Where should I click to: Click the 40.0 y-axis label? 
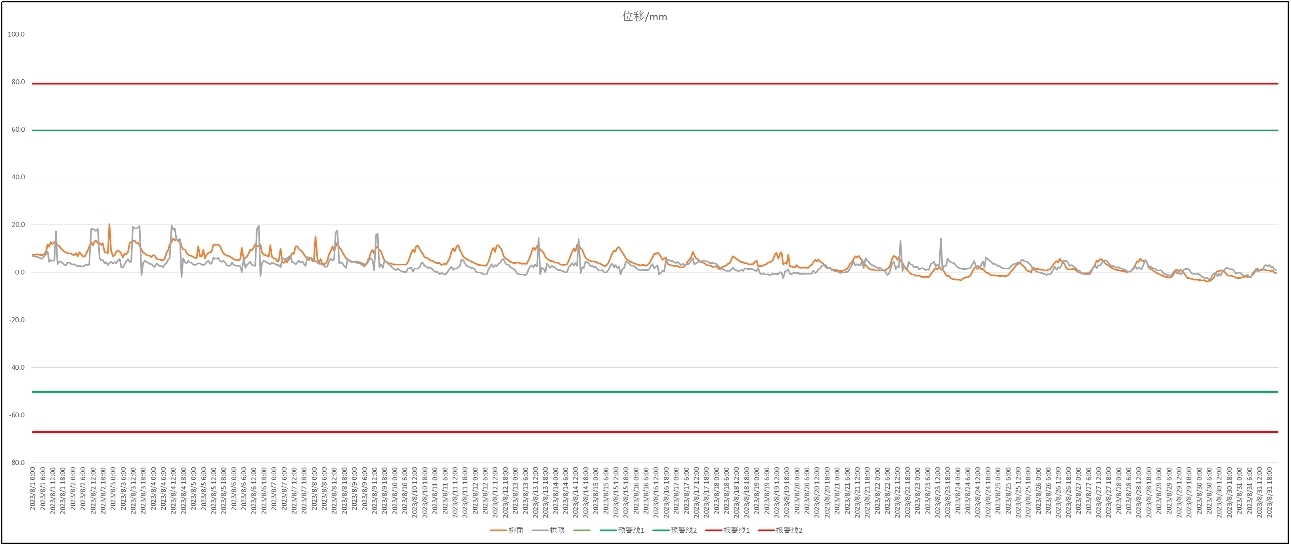coord(16,177)
